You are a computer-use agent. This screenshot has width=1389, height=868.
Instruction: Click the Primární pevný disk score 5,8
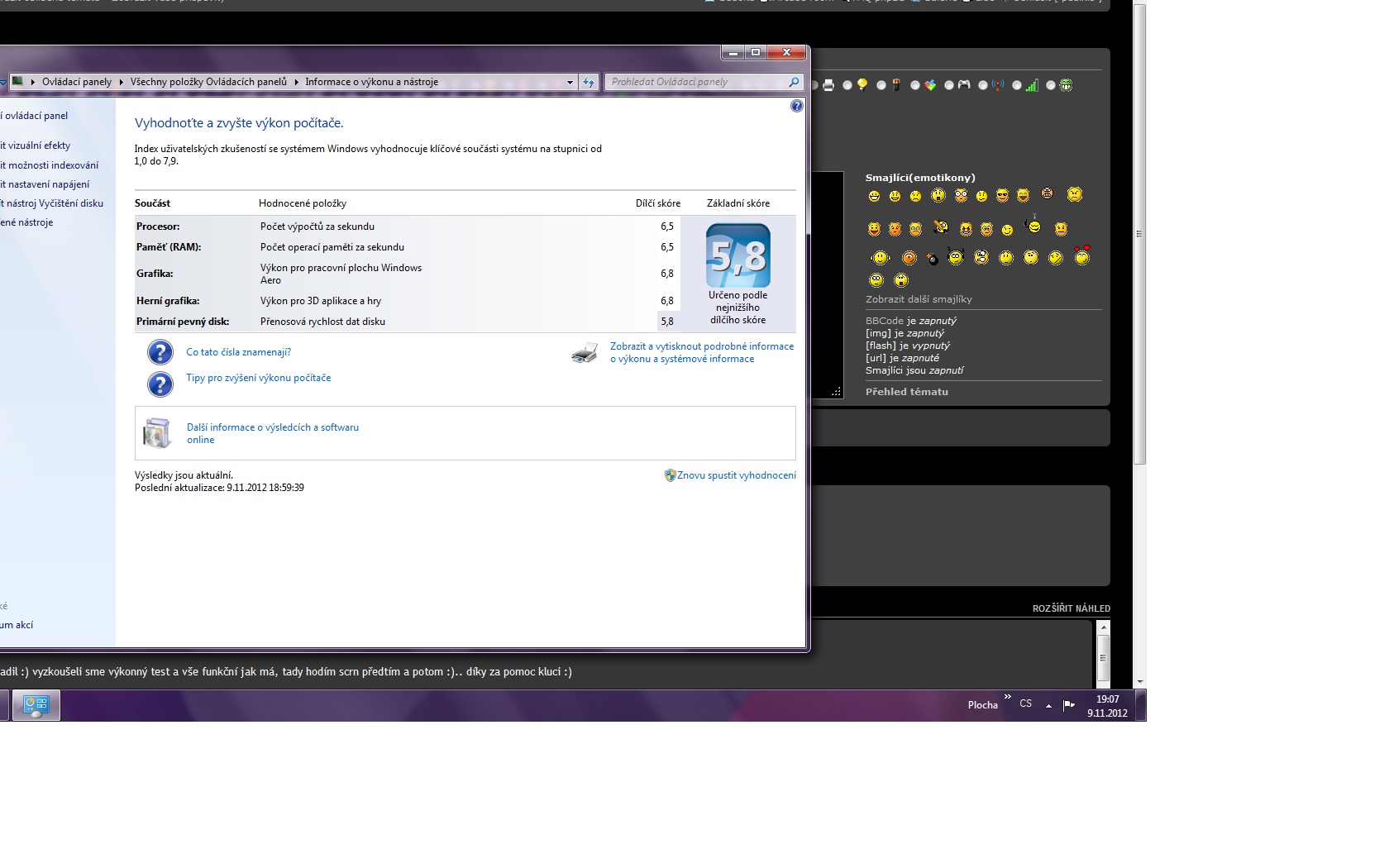(x=667, y=322)
